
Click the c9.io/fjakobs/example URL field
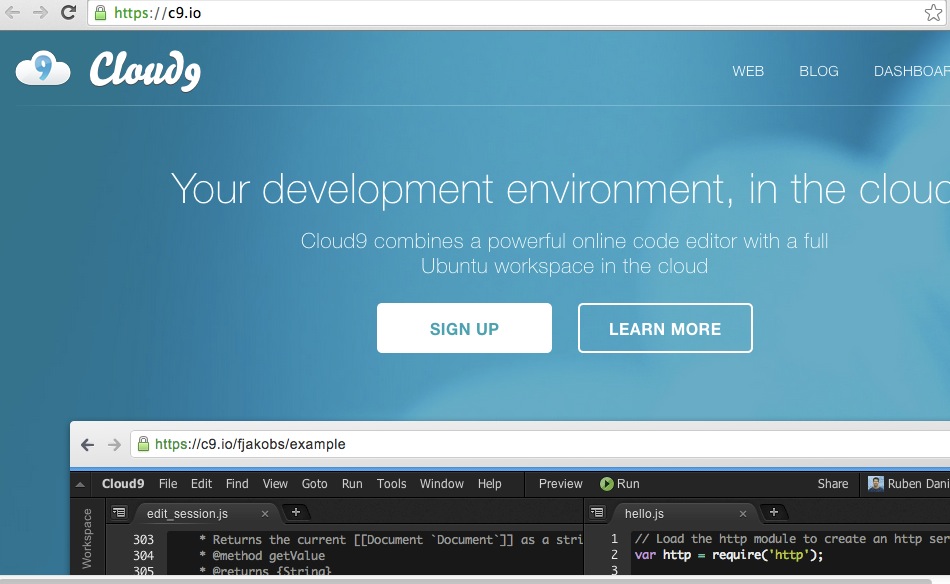[540, 444]
